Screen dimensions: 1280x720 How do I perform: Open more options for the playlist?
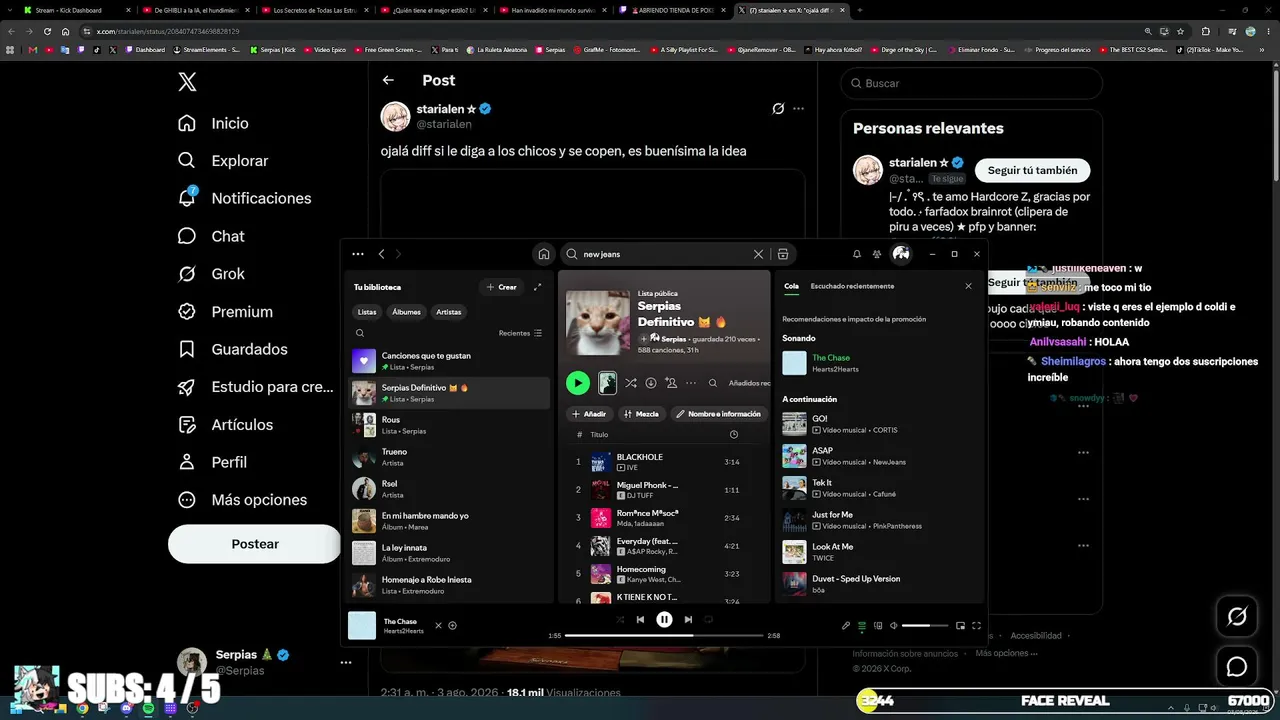click(x=691, y=383)
